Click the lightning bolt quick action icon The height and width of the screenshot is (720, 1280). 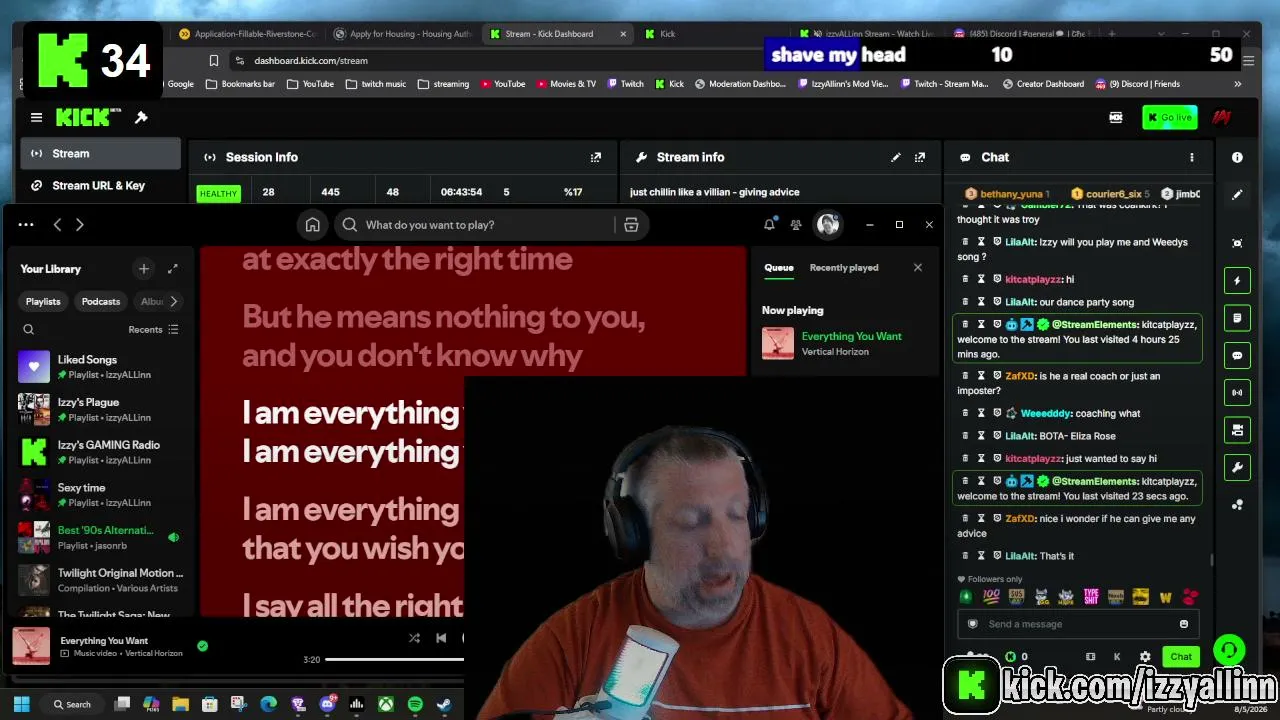pyautogui.click(x=1237, y=281)
